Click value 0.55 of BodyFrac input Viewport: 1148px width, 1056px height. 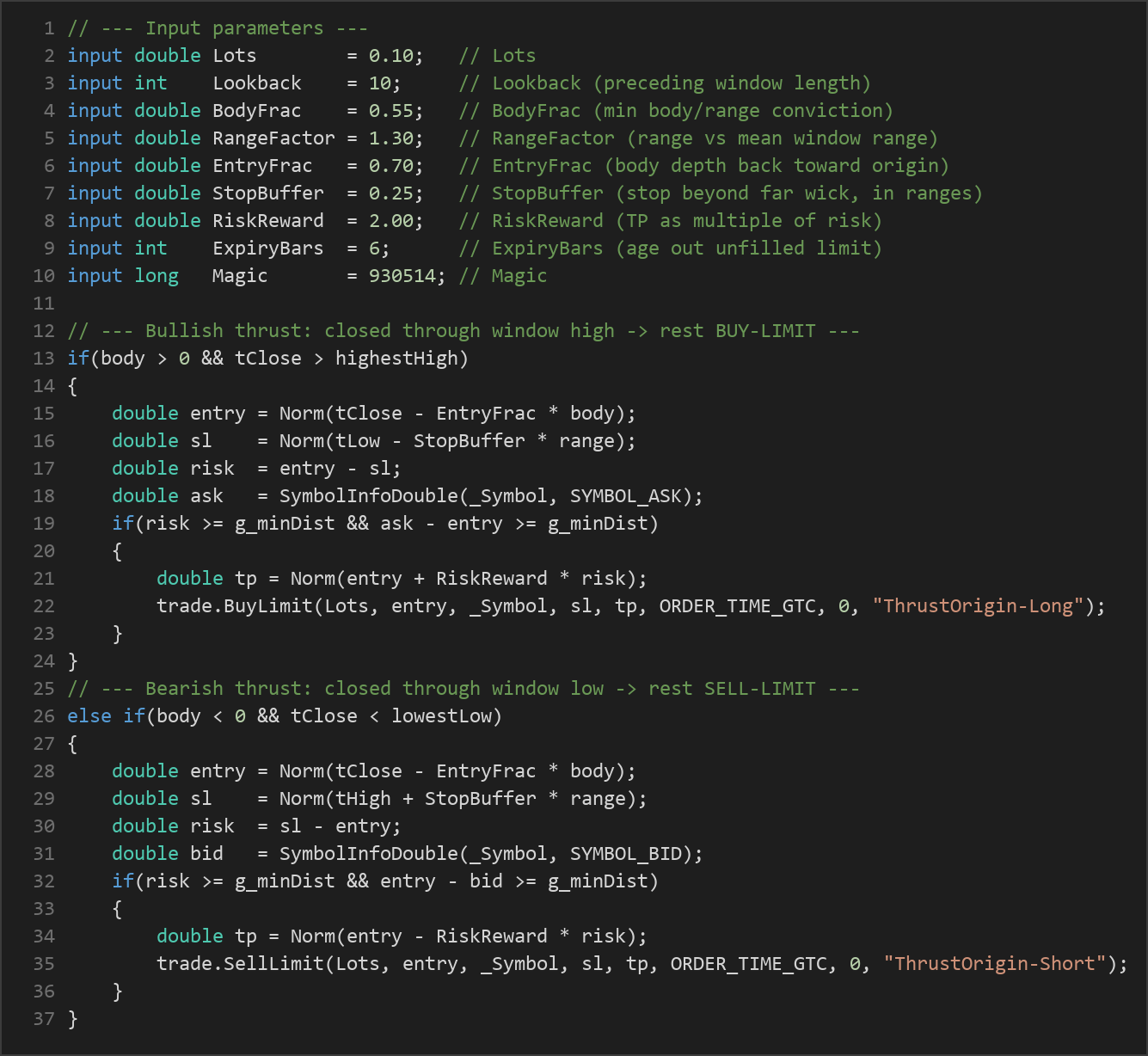click(390, 111)
